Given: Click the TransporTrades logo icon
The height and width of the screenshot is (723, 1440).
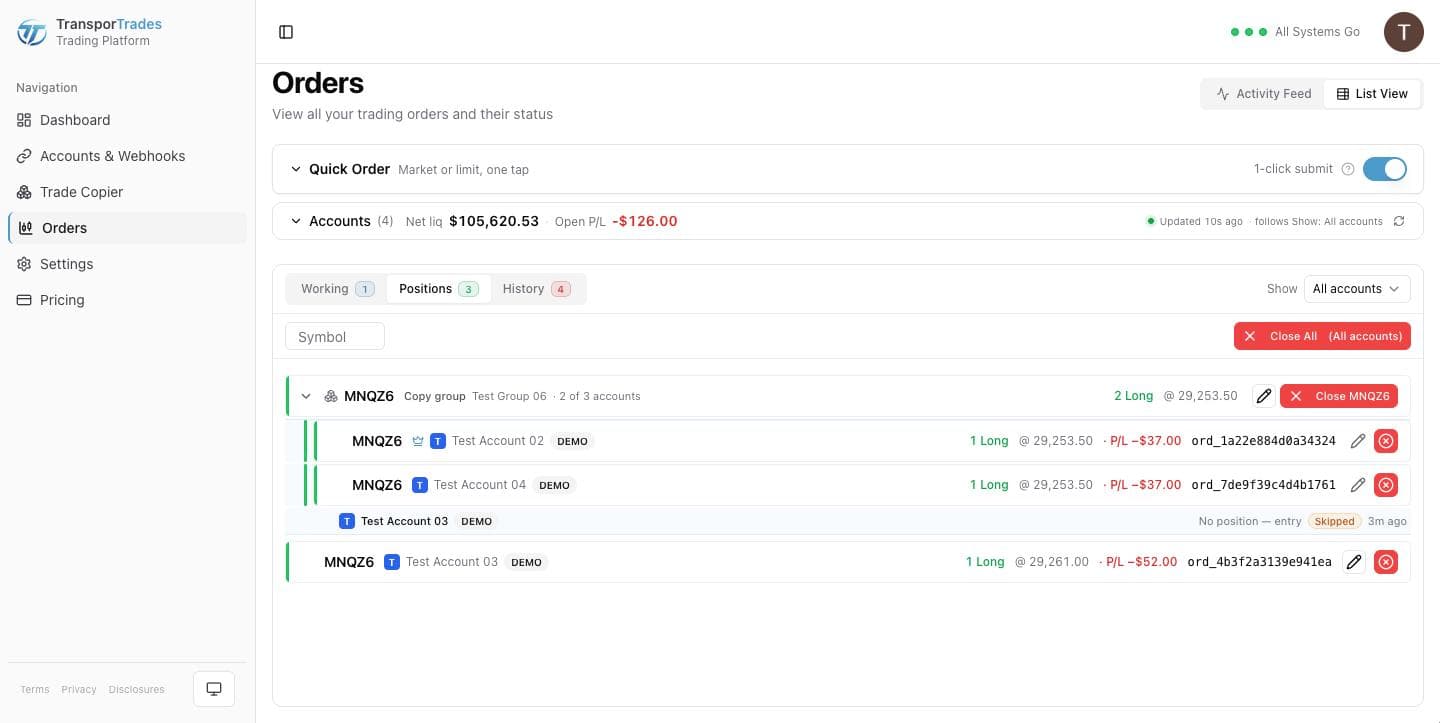Looking at the screenshot, I should 32,32.
